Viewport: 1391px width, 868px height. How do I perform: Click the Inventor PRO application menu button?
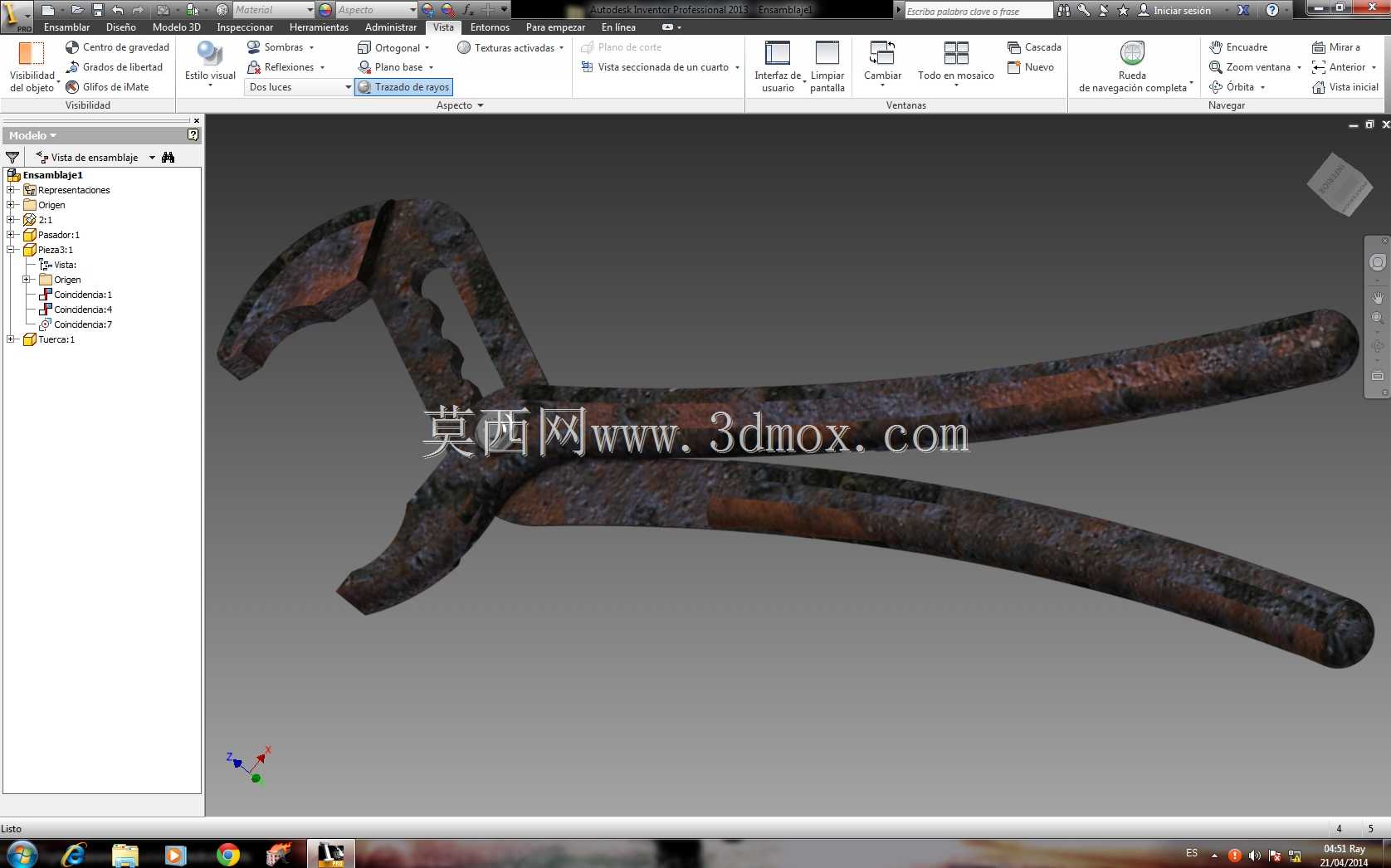[17, 16]
